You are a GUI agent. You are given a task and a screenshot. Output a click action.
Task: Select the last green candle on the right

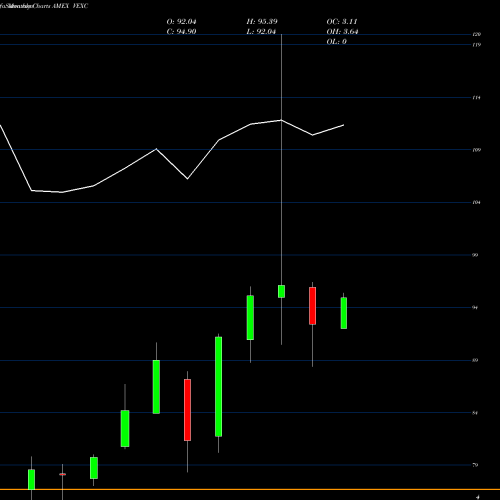(344, 313)
